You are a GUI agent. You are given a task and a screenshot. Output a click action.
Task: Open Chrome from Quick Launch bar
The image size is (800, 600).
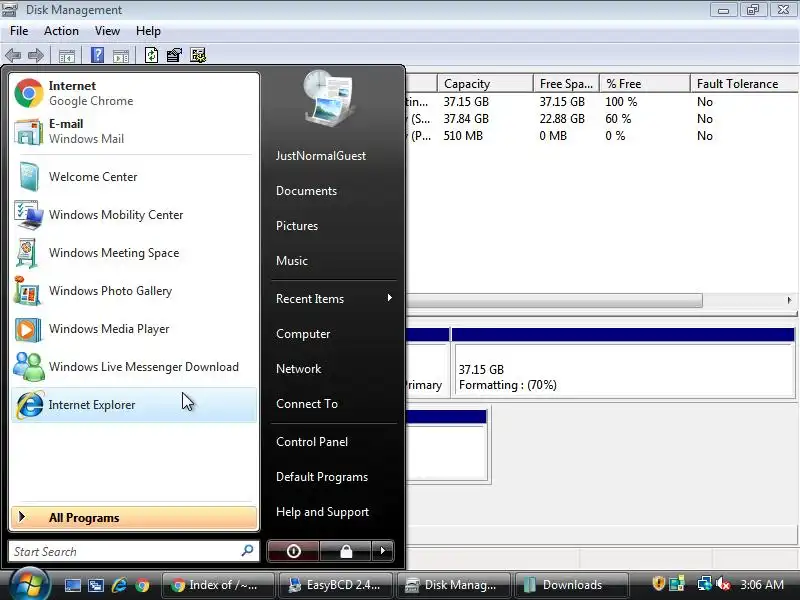[142, 585]
